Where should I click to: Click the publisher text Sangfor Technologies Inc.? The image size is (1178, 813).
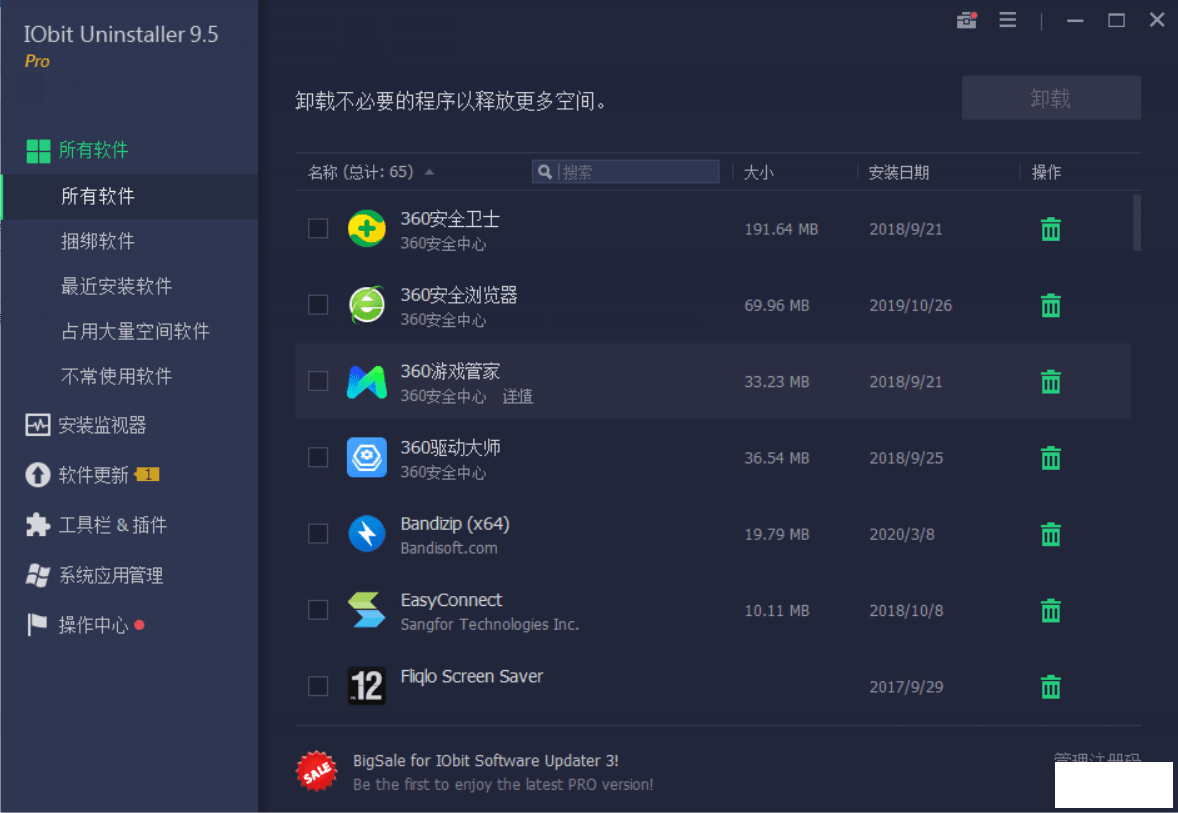[490, 624]
